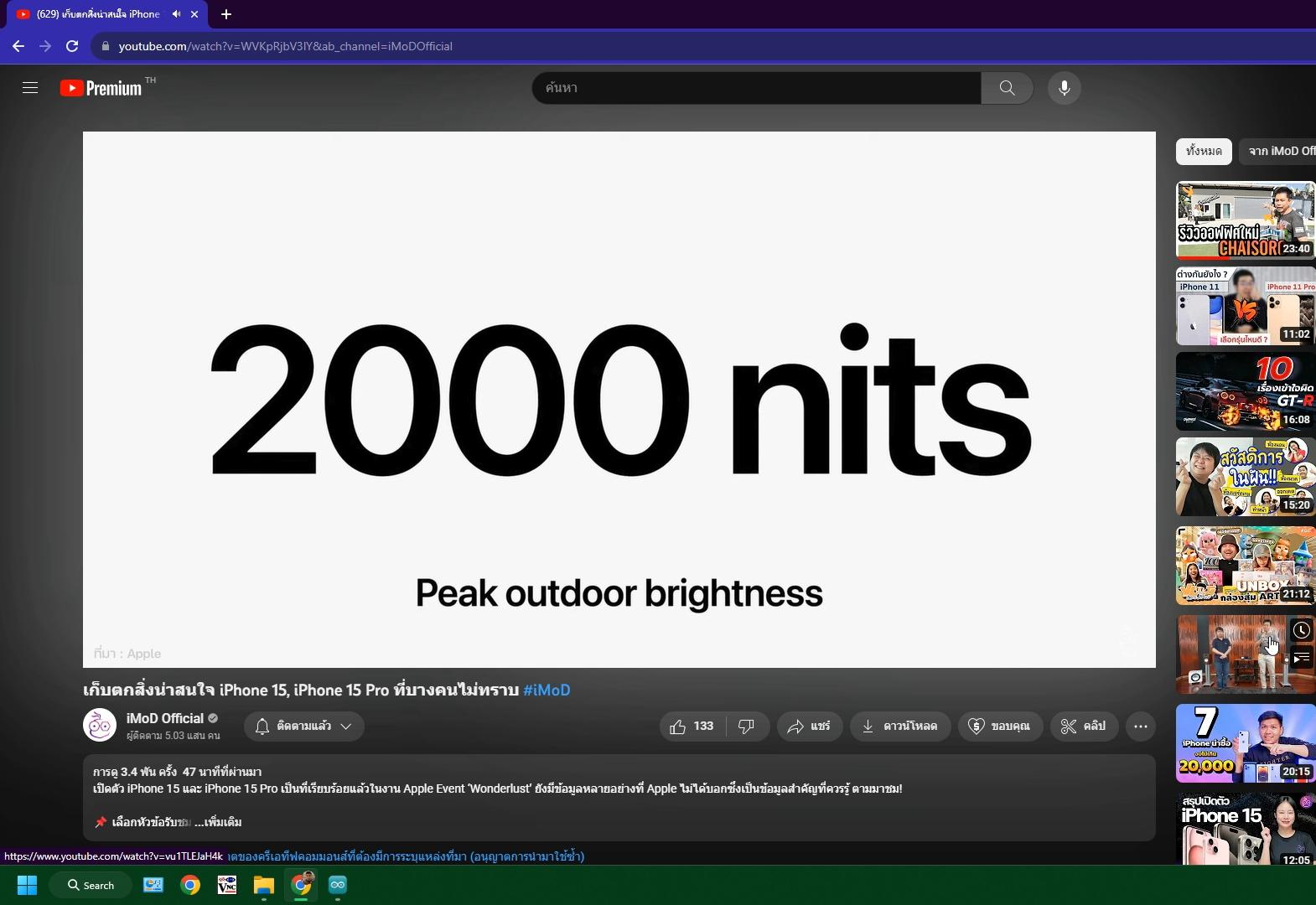Click the video title text

[x=301, y=690]
